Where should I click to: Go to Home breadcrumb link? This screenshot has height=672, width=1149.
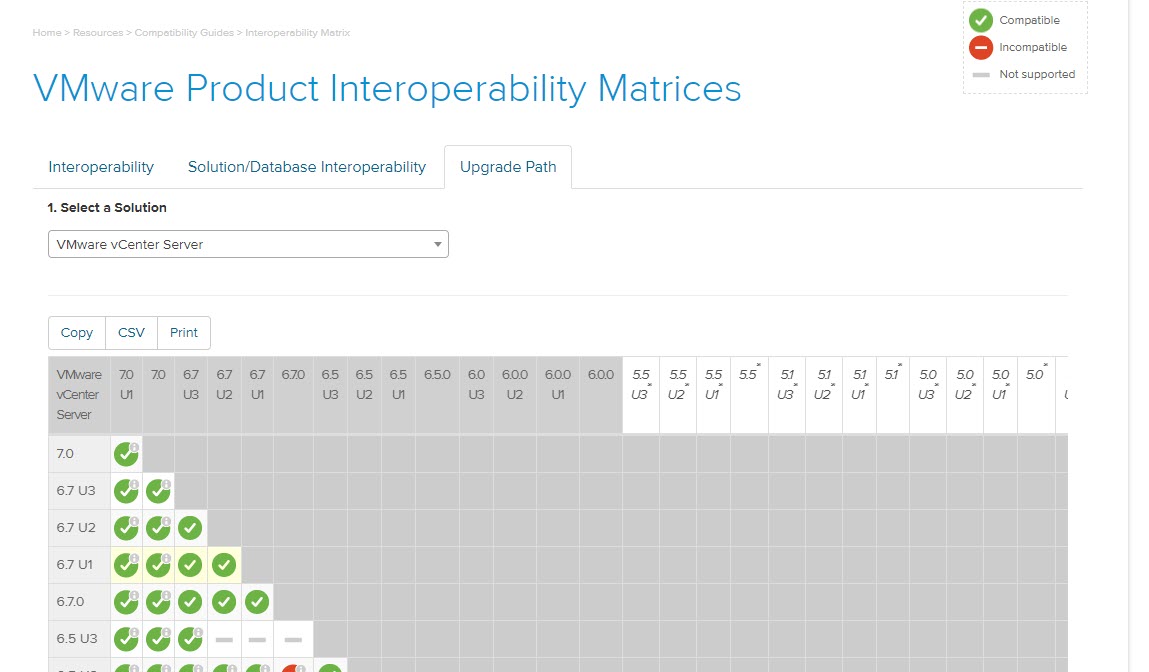click(x=46, y=33)
